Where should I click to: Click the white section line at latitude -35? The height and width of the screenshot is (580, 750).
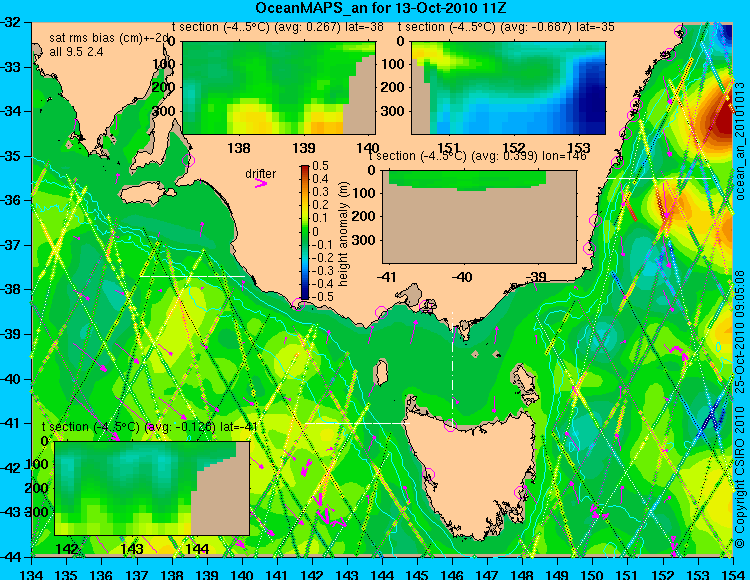click(659, 178)
